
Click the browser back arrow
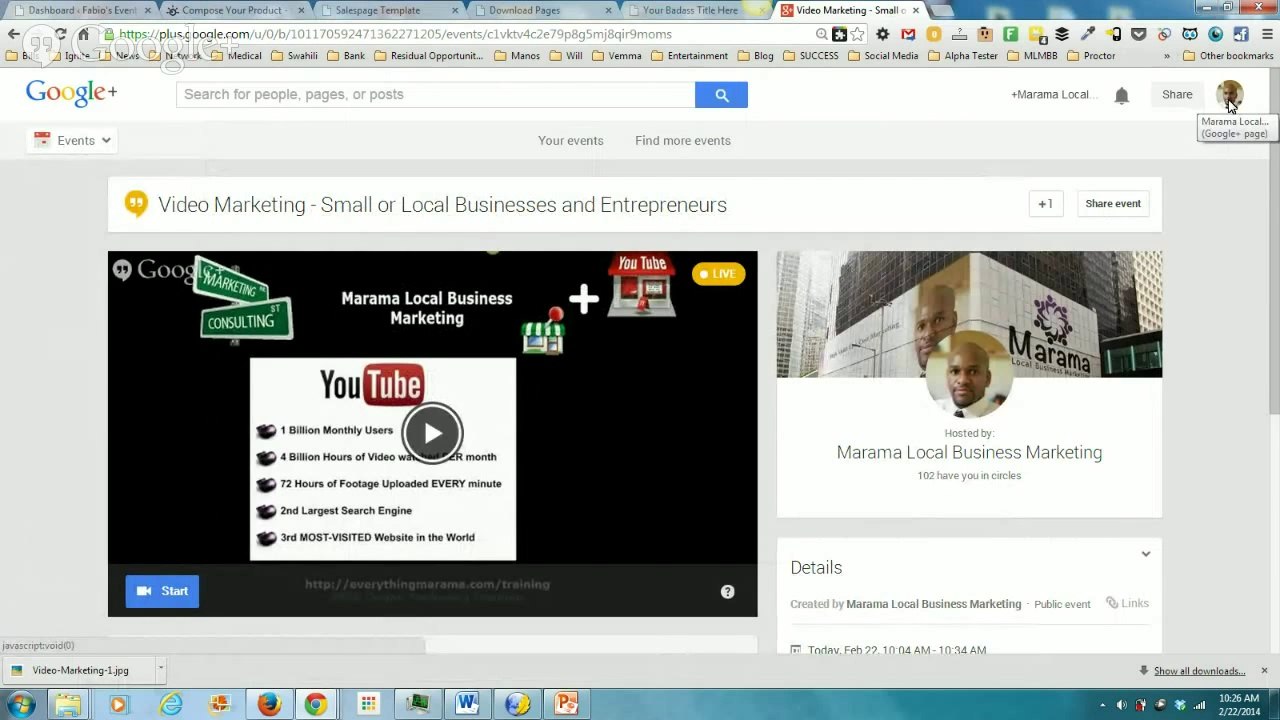click(14, 34)
